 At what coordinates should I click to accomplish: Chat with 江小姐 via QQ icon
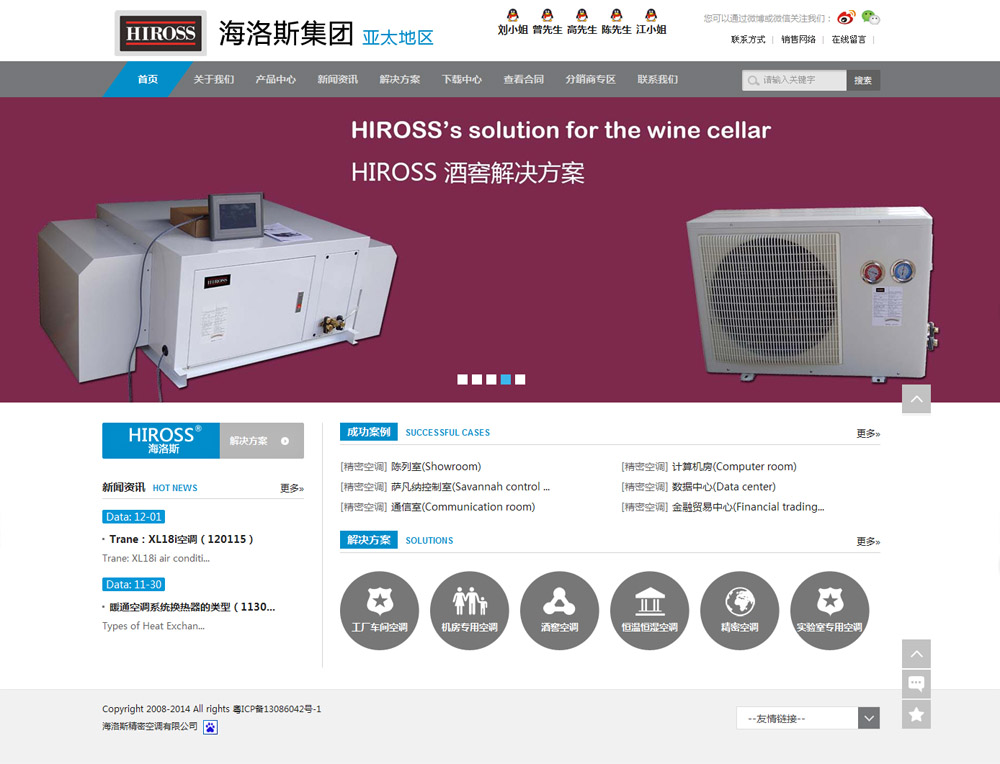point(651,15)
